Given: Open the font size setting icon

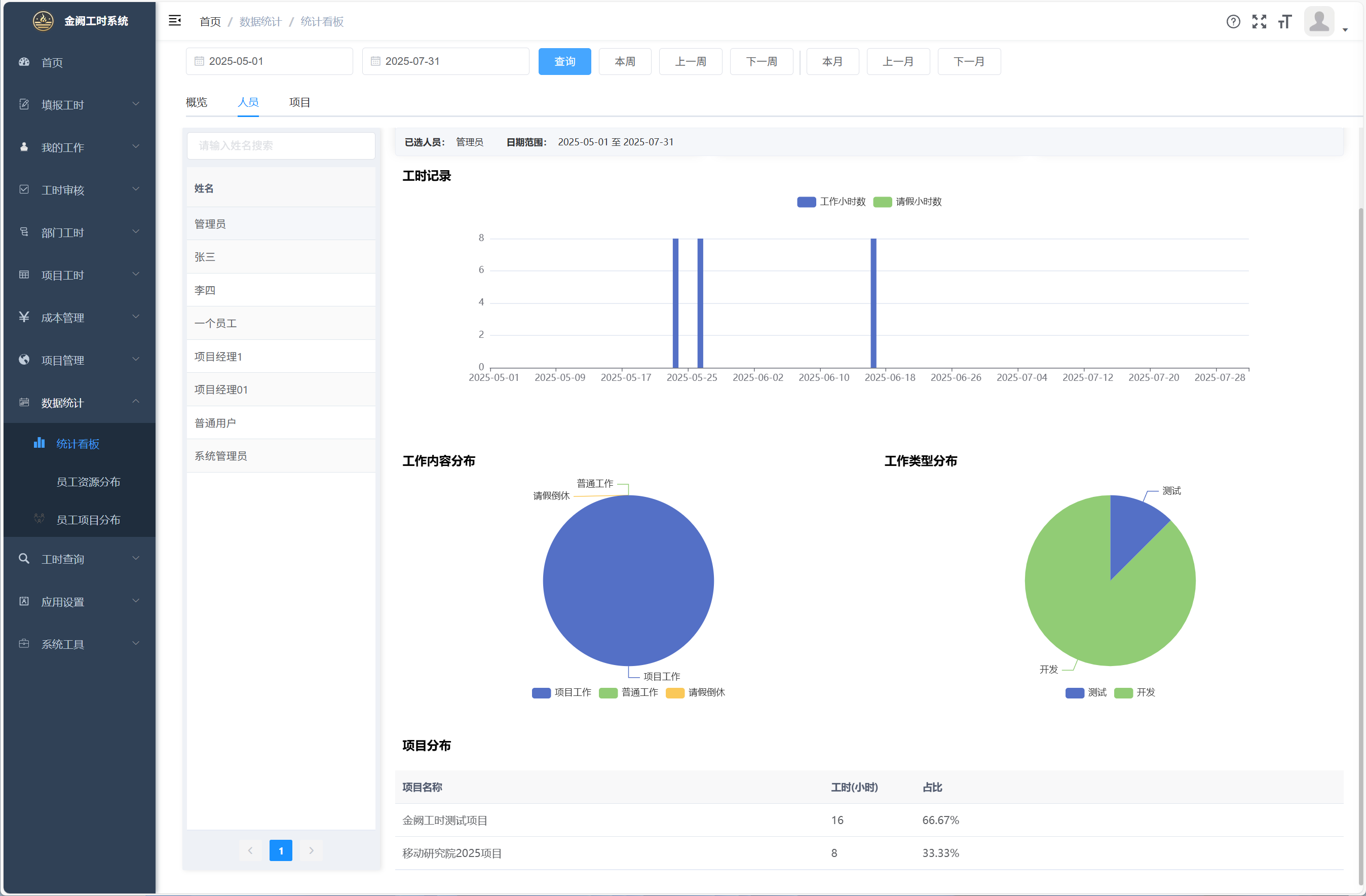Looking at the screenshot, I should pos(1284,22).
